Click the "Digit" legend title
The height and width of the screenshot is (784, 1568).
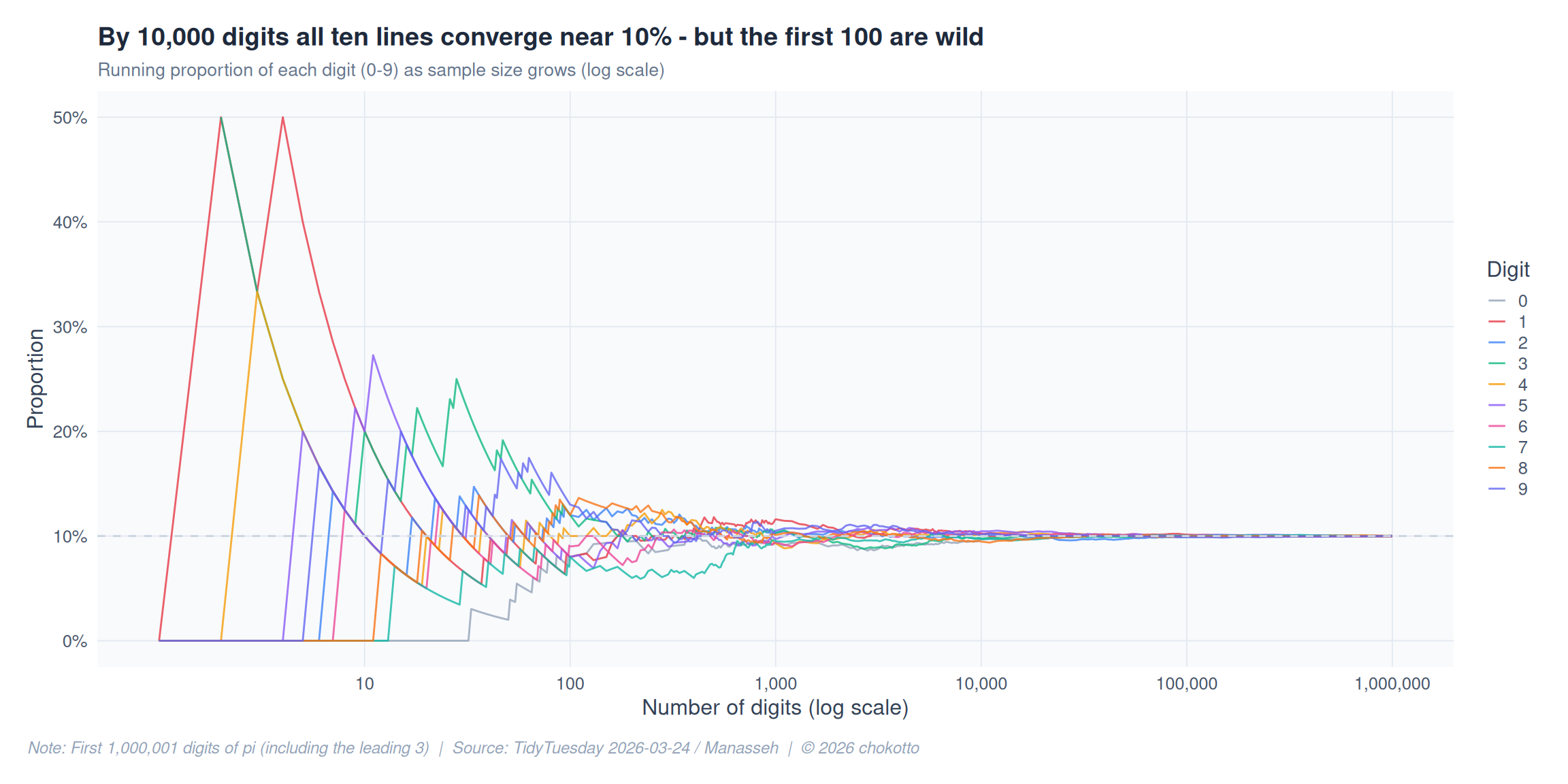[x=1507, y=269]
